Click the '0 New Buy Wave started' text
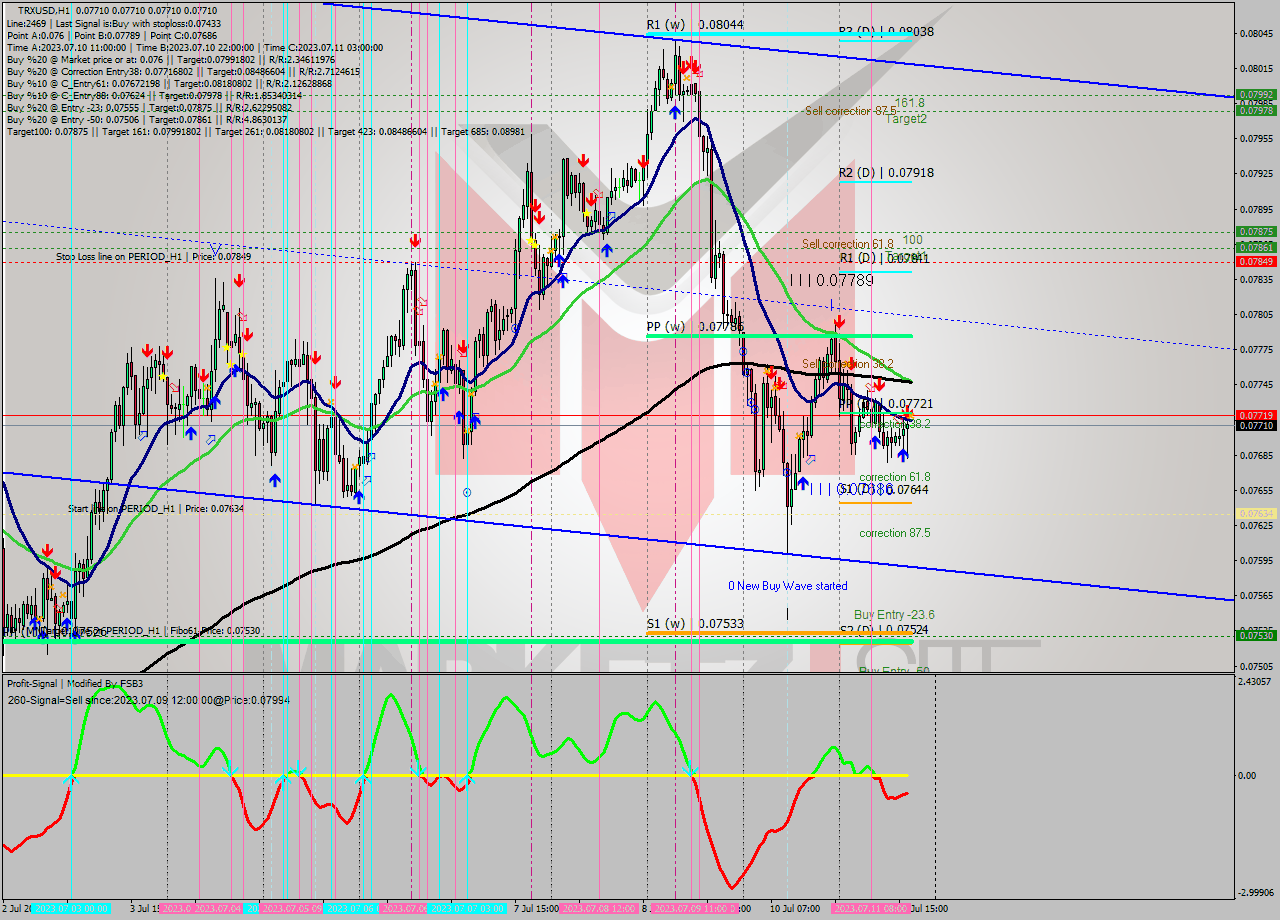1280x920 pixels. [x=786, y=585]
